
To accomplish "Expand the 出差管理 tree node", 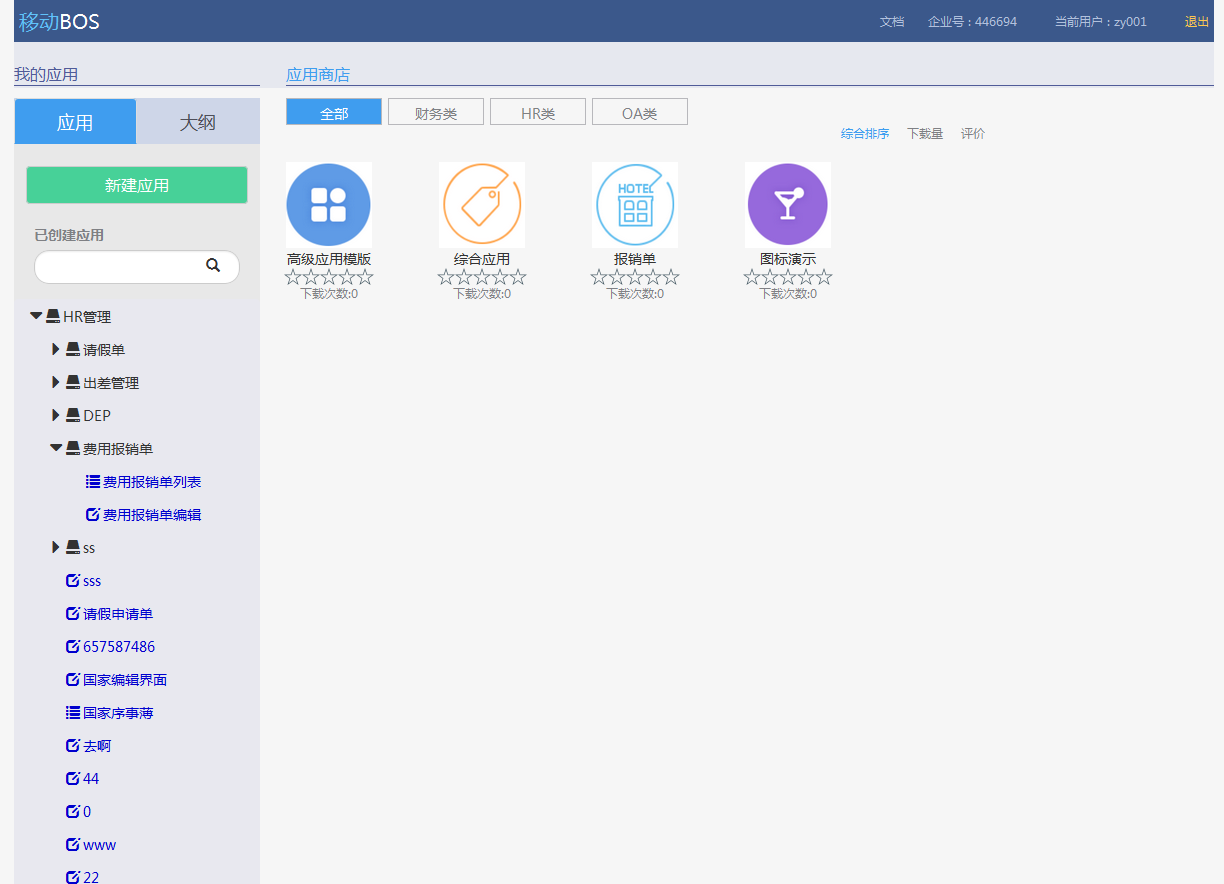I will pyautogui.click(x=56, y=383).
